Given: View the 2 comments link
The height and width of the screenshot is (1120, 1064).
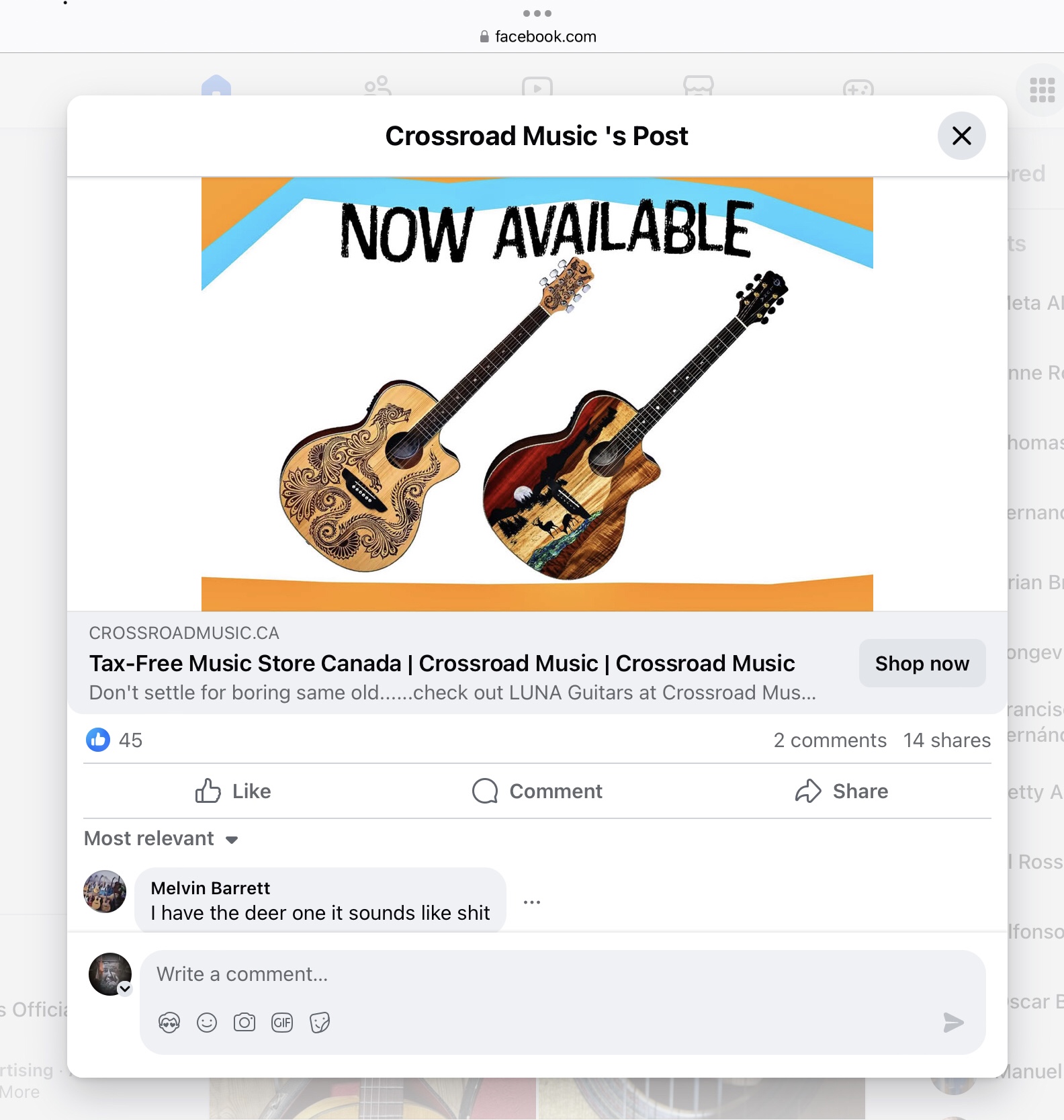Looking at the screenshot, I should pos(830,740).
